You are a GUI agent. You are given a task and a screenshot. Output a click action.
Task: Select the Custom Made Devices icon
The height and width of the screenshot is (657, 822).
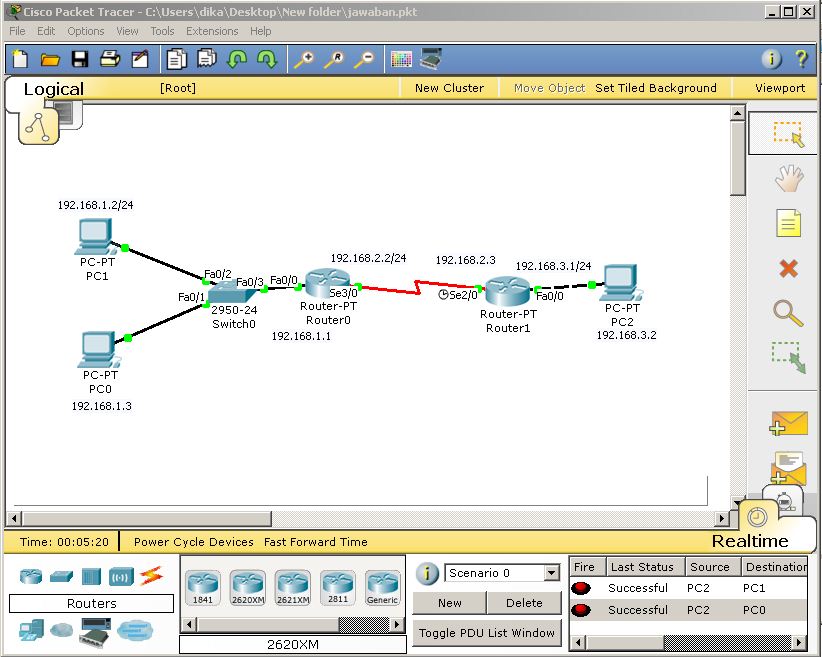[x=95, y=631]
